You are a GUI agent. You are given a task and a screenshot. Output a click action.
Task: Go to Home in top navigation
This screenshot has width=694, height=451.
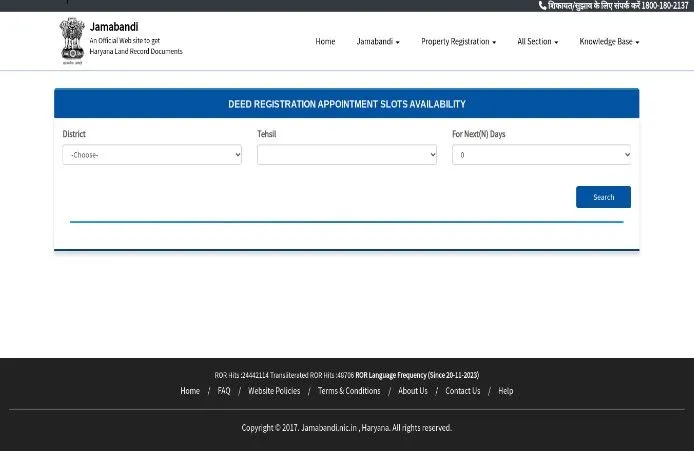325,42
